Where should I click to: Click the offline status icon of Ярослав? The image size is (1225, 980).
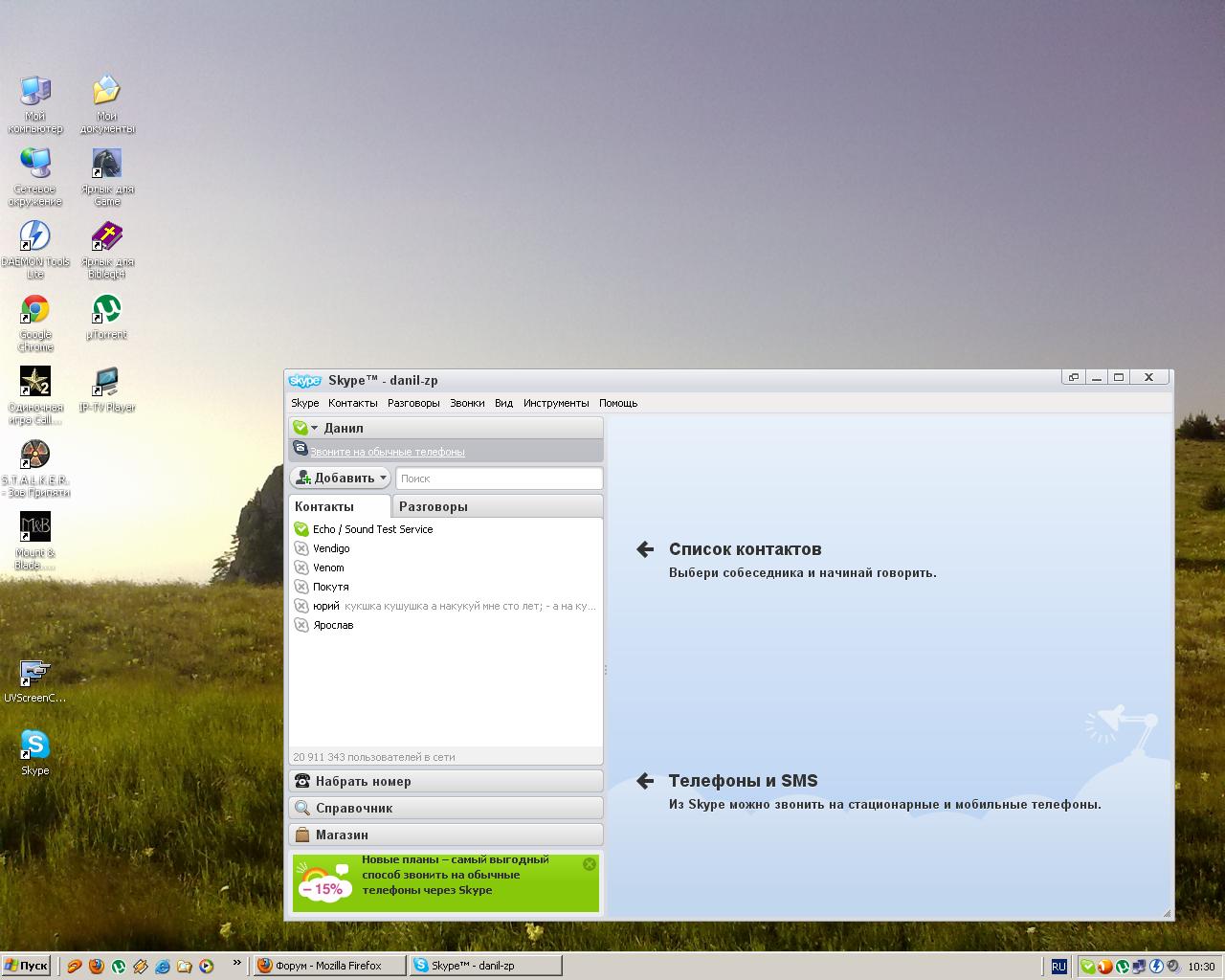pyautogui.click(x=301, y=625)
